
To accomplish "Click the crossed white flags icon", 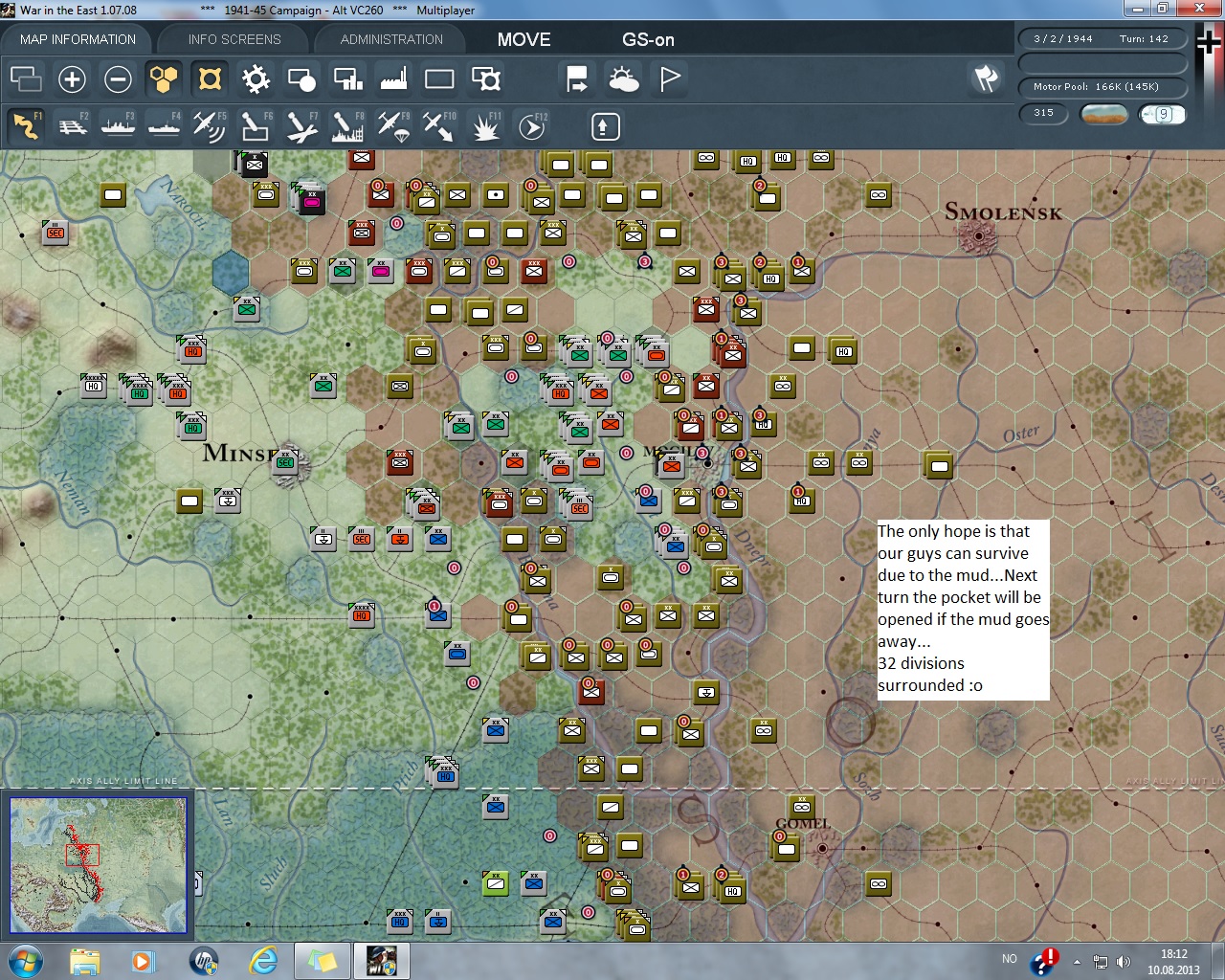I will coord(986,79).
